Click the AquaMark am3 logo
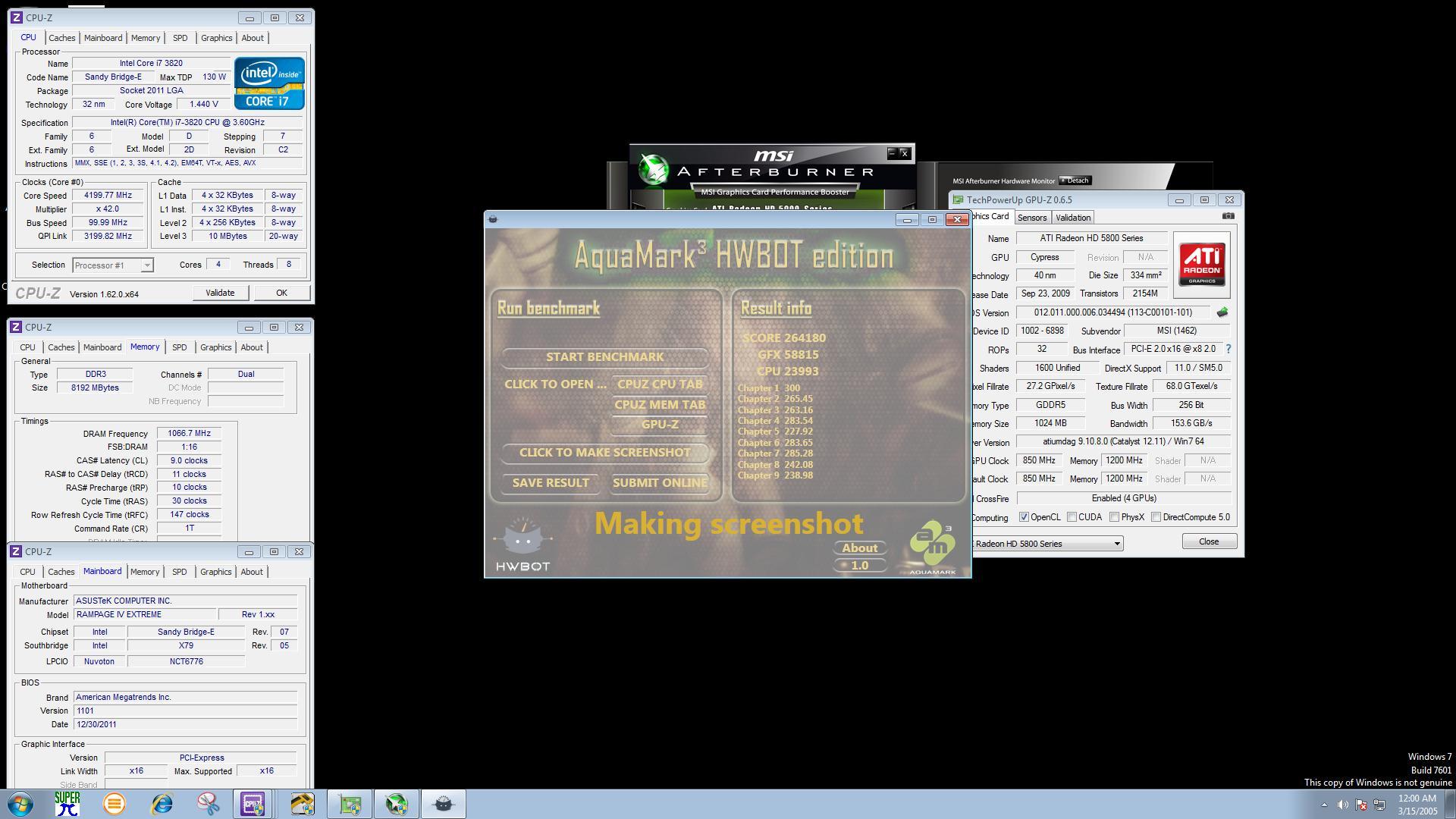 click(932, 547)
